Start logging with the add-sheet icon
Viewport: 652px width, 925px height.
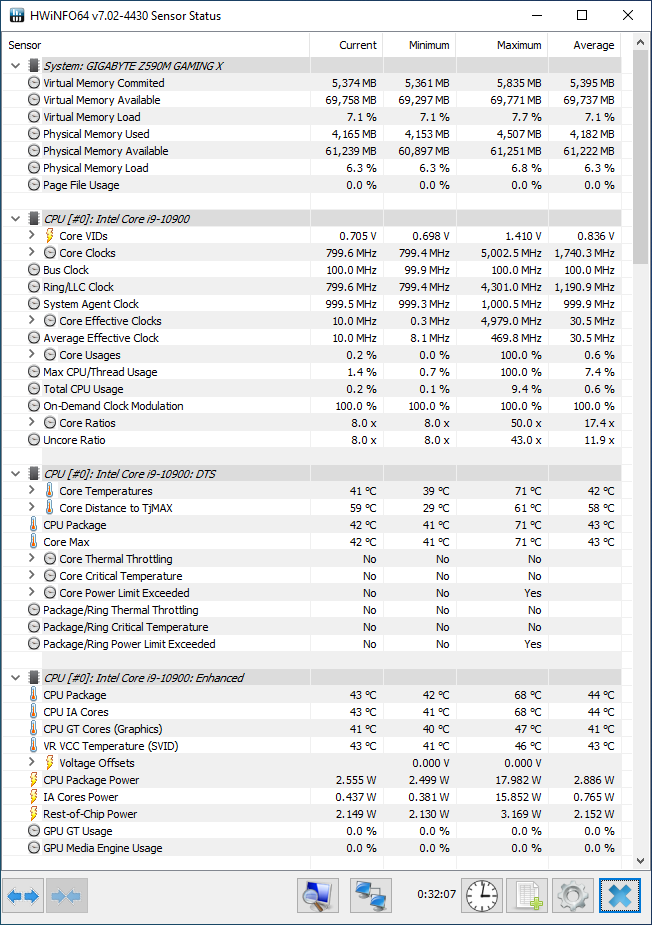[528, 896]
